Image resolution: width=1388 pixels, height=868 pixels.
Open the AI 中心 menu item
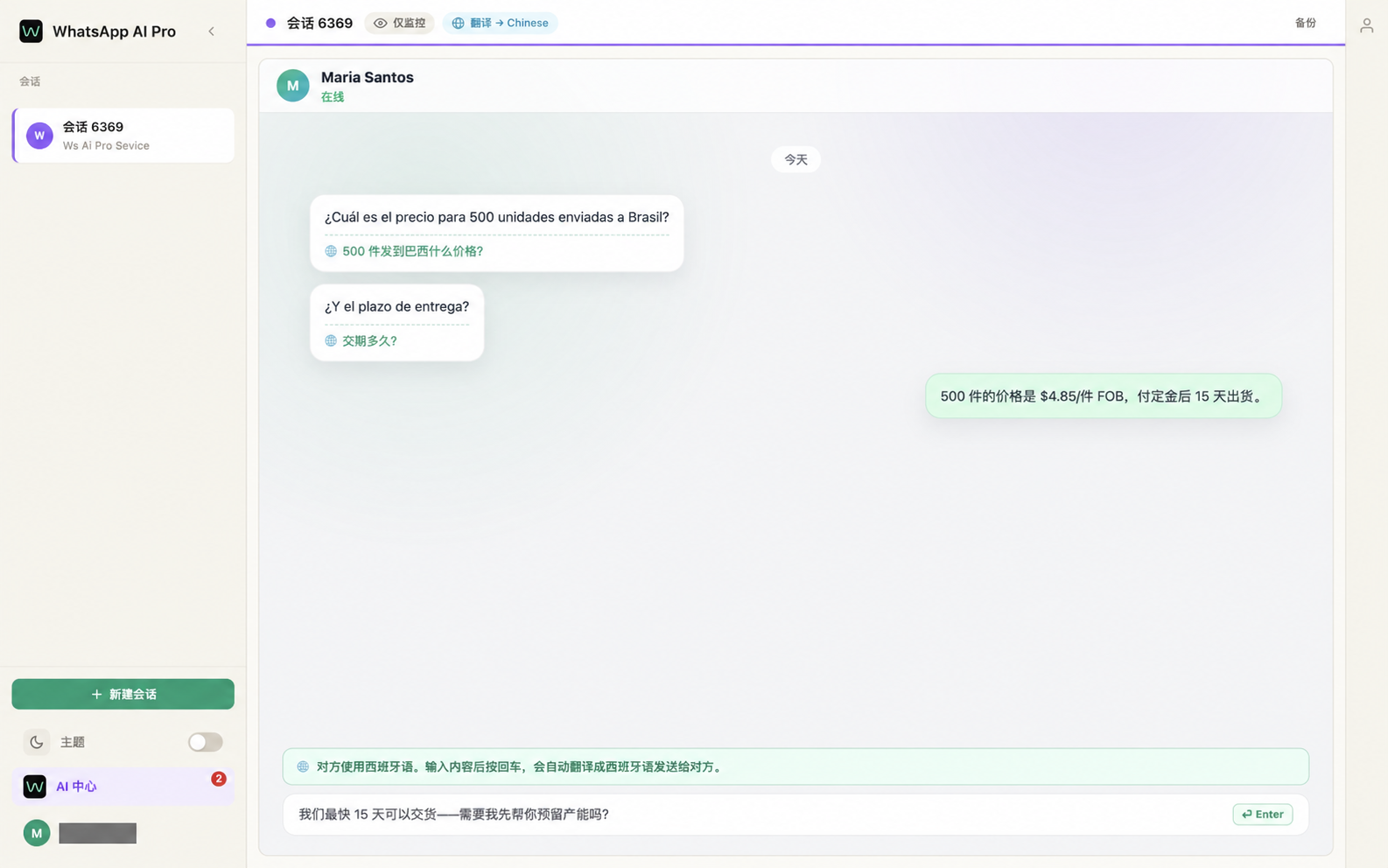pos(123,787)
